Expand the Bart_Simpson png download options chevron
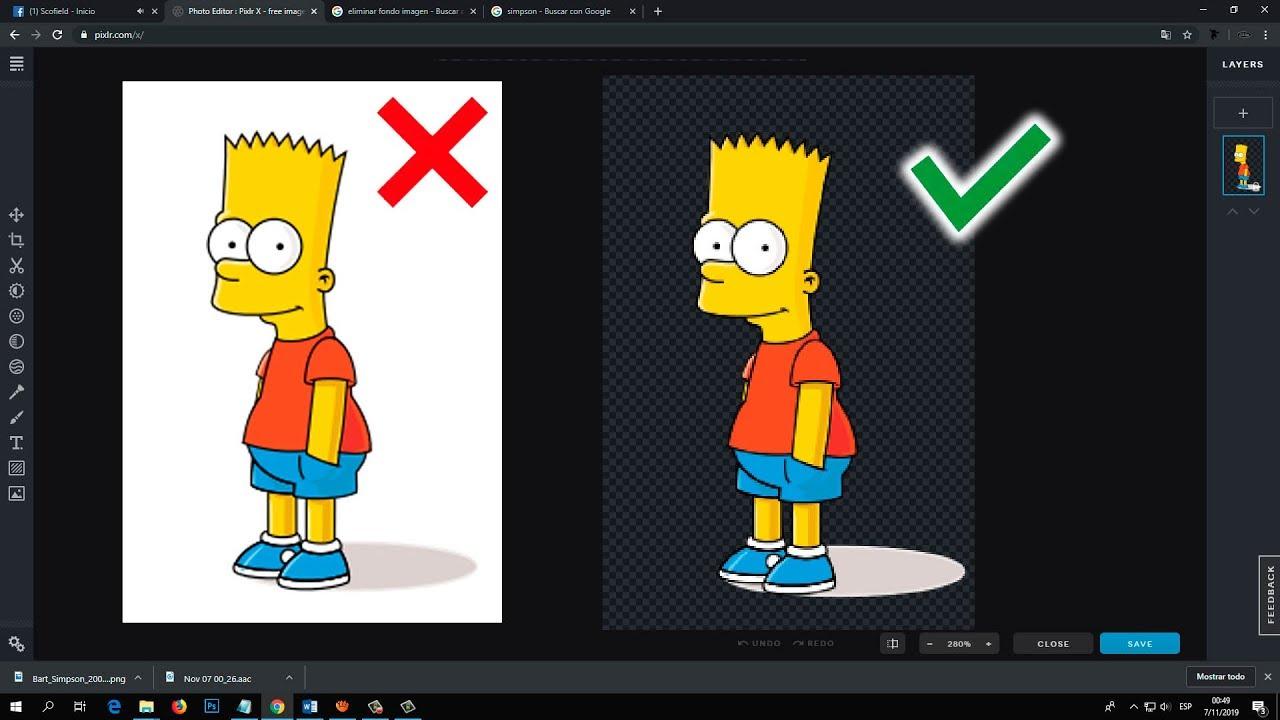 coord(138,677)
